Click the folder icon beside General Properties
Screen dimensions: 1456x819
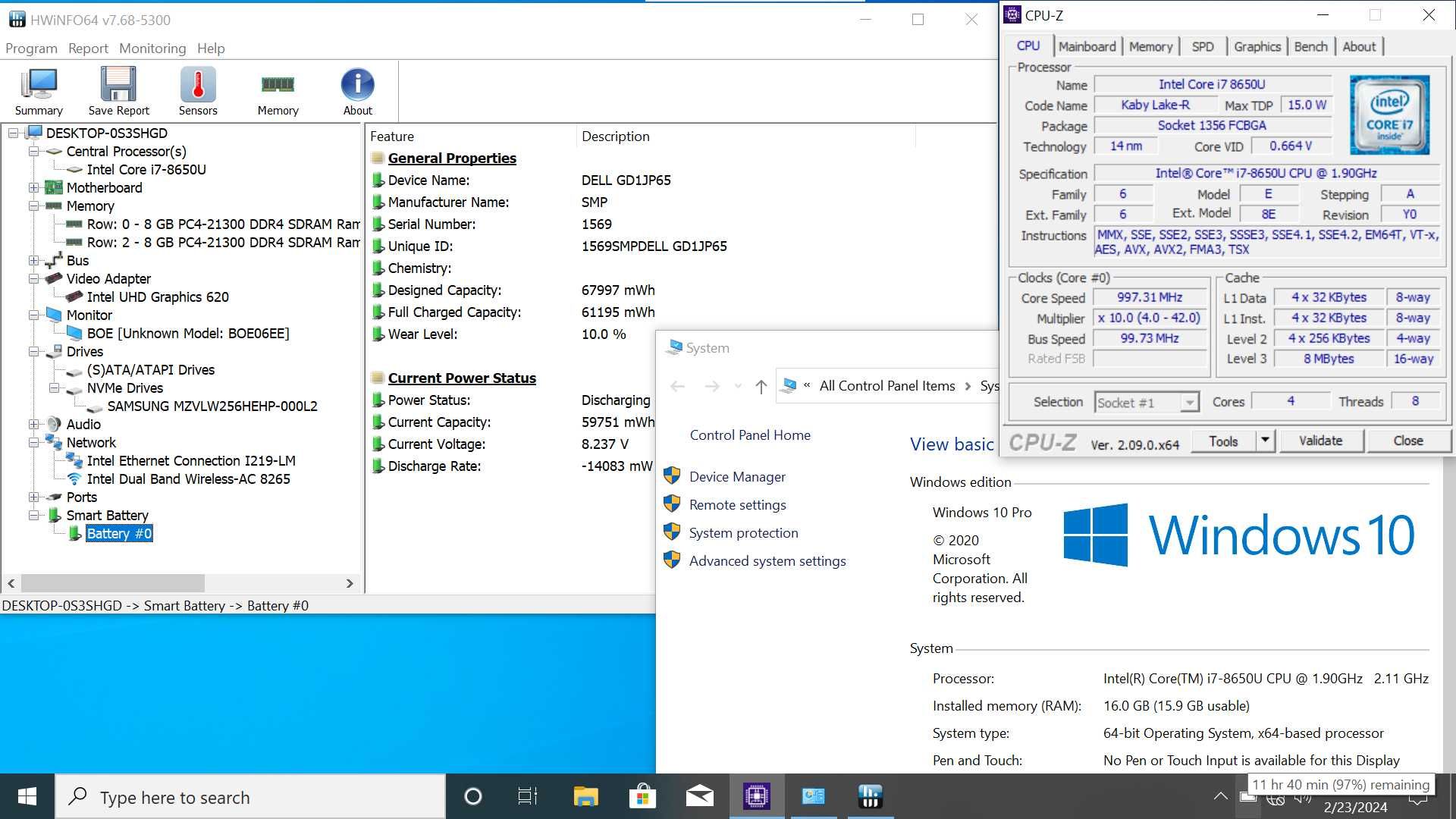(378, 158)
